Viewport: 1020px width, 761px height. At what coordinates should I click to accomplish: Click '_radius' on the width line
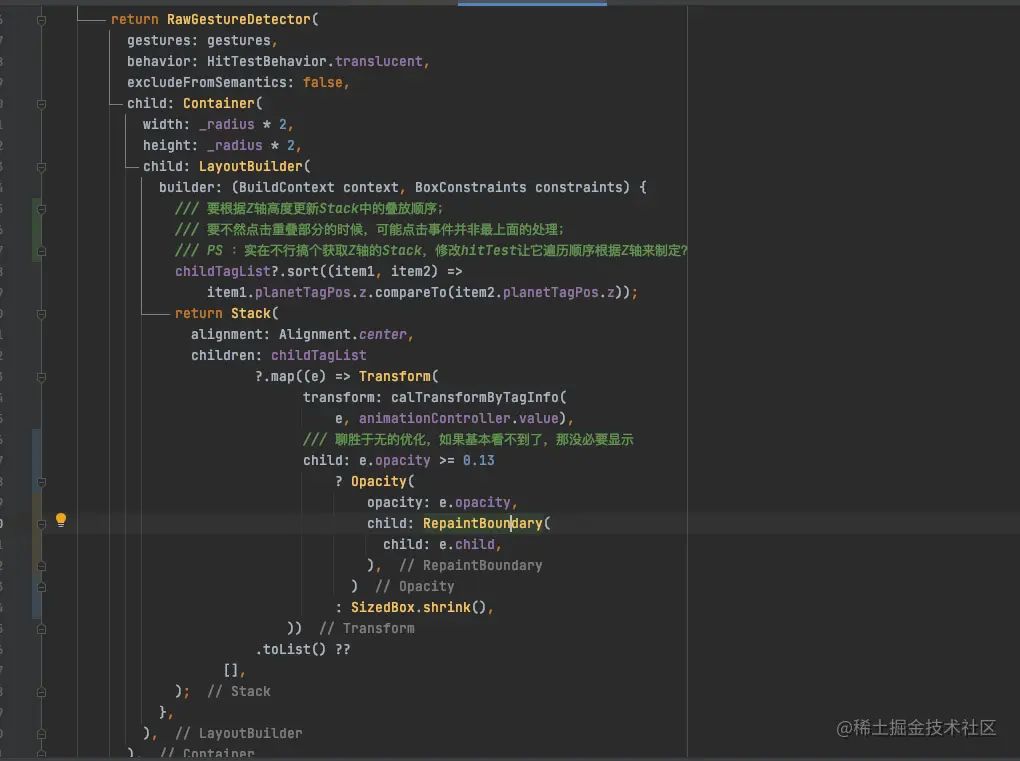[x=227, y=124]
